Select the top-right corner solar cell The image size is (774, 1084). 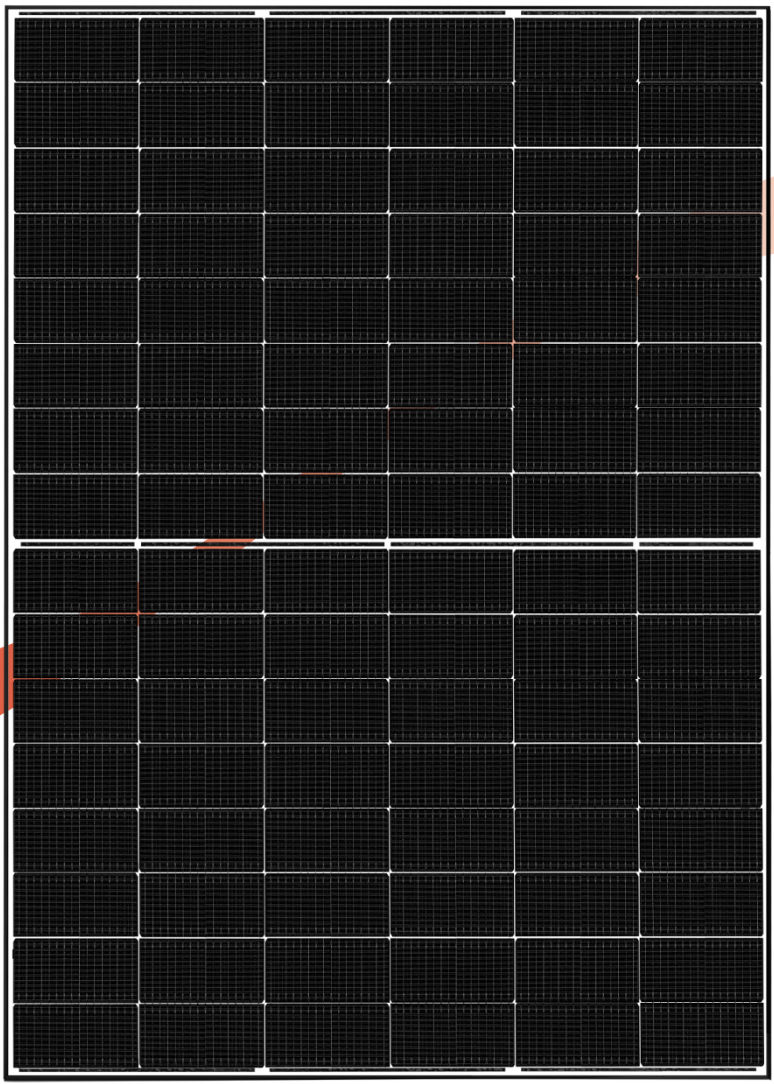[700, 50]
